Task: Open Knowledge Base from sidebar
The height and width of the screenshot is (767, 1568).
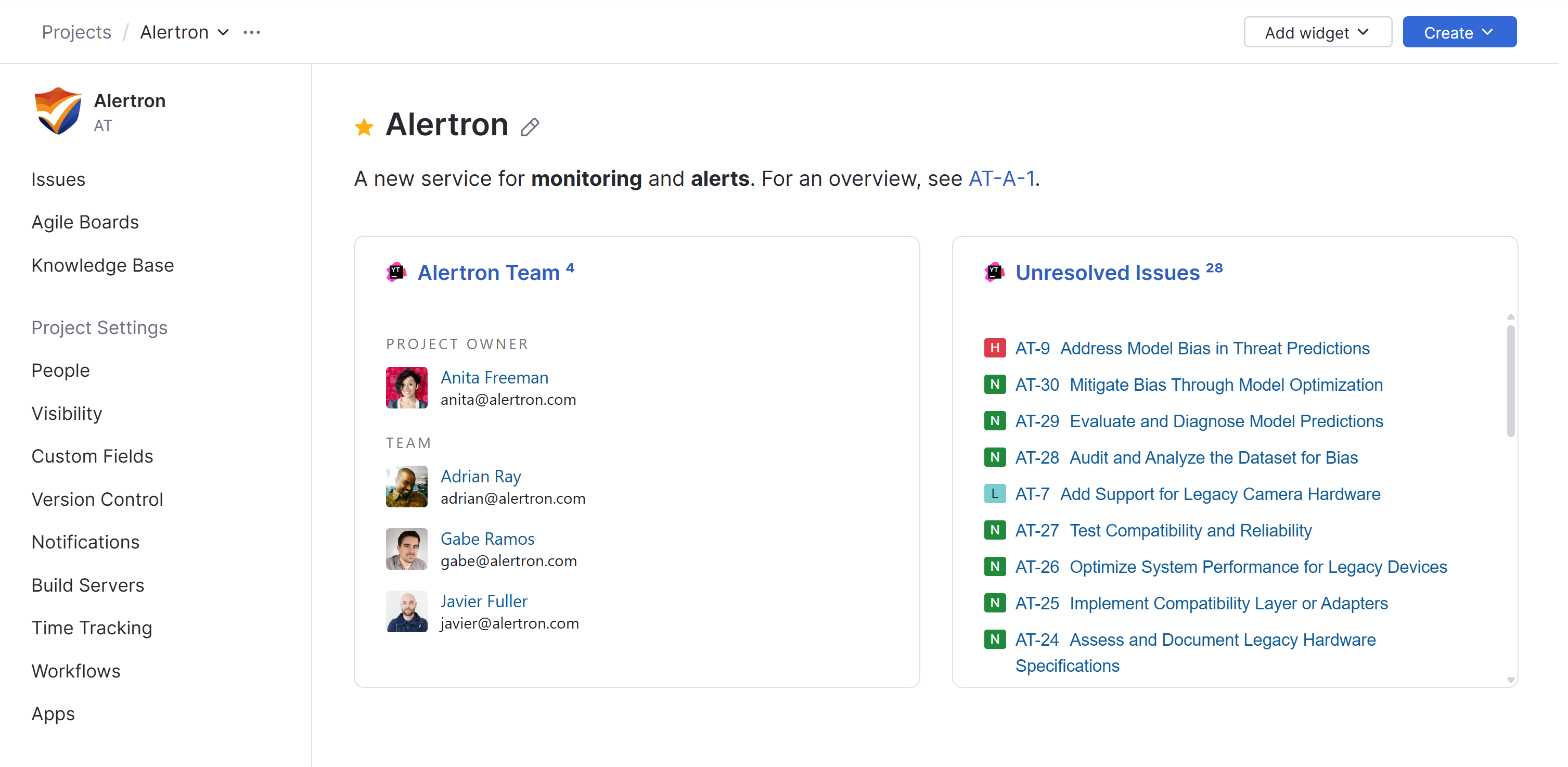Action: click(x=103, y=265)
